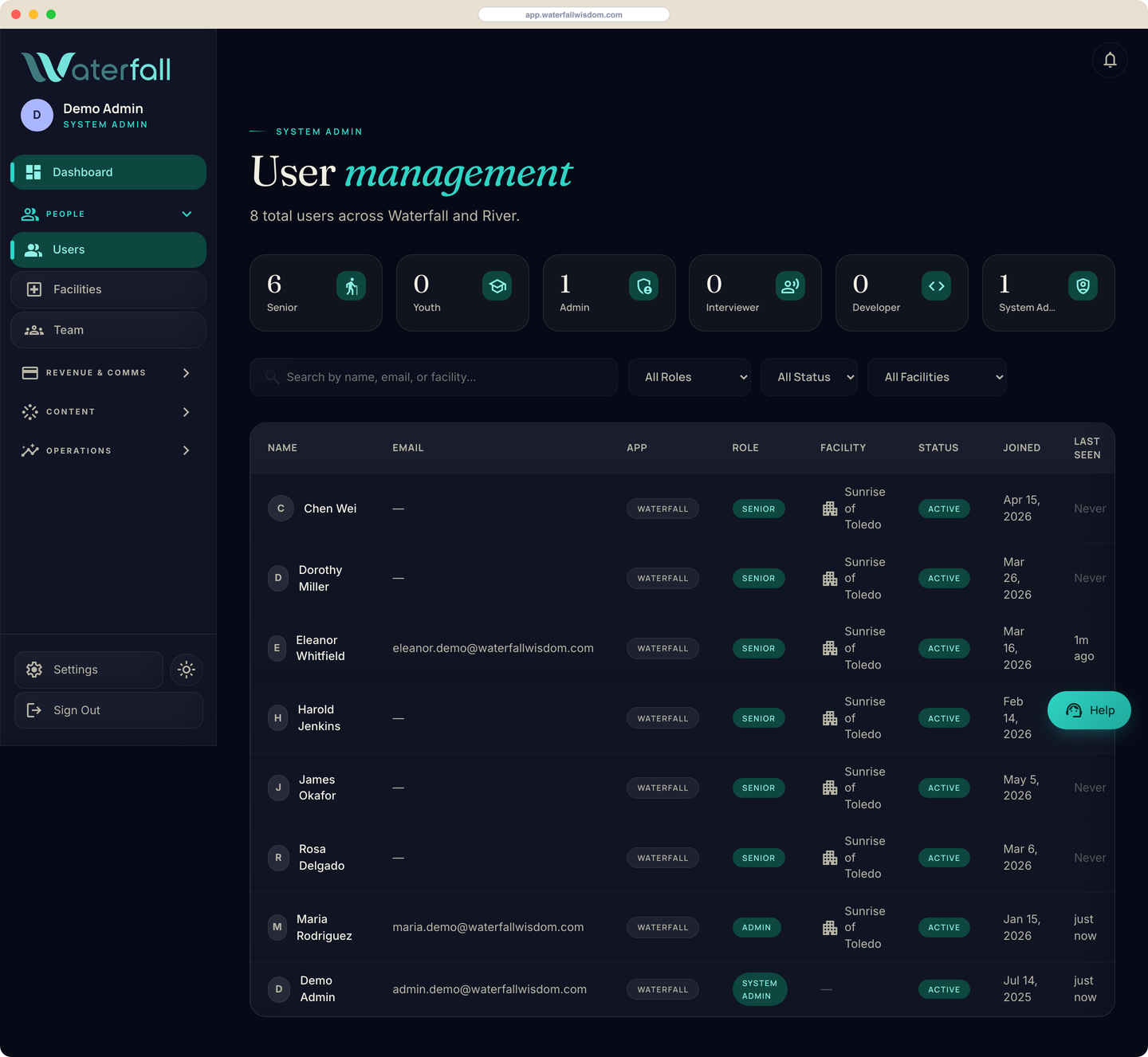Screen dimensions: 1148x1057
Task: Collapse the People section chevron
Action: click(x=187, y=214)
